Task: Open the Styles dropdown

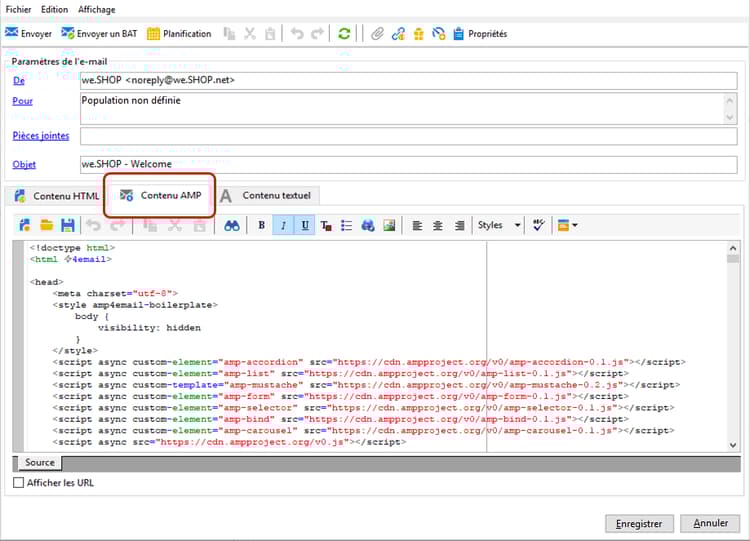Action: (499, 225)
